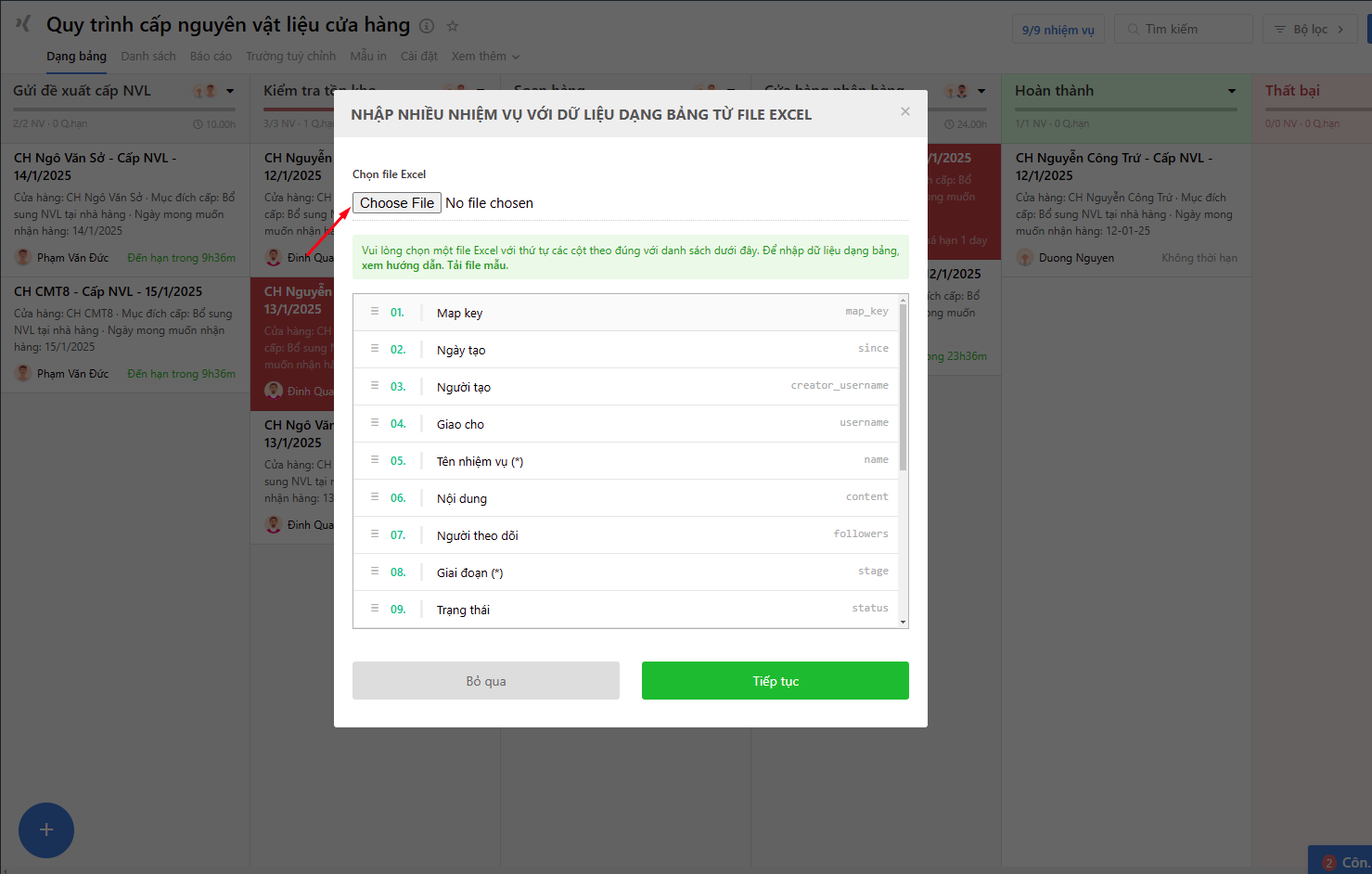Image resolution: width=1372 pixels, height=874 pixels.
Task: Grab the drag handle for Map key row
Action: point(375,312)
